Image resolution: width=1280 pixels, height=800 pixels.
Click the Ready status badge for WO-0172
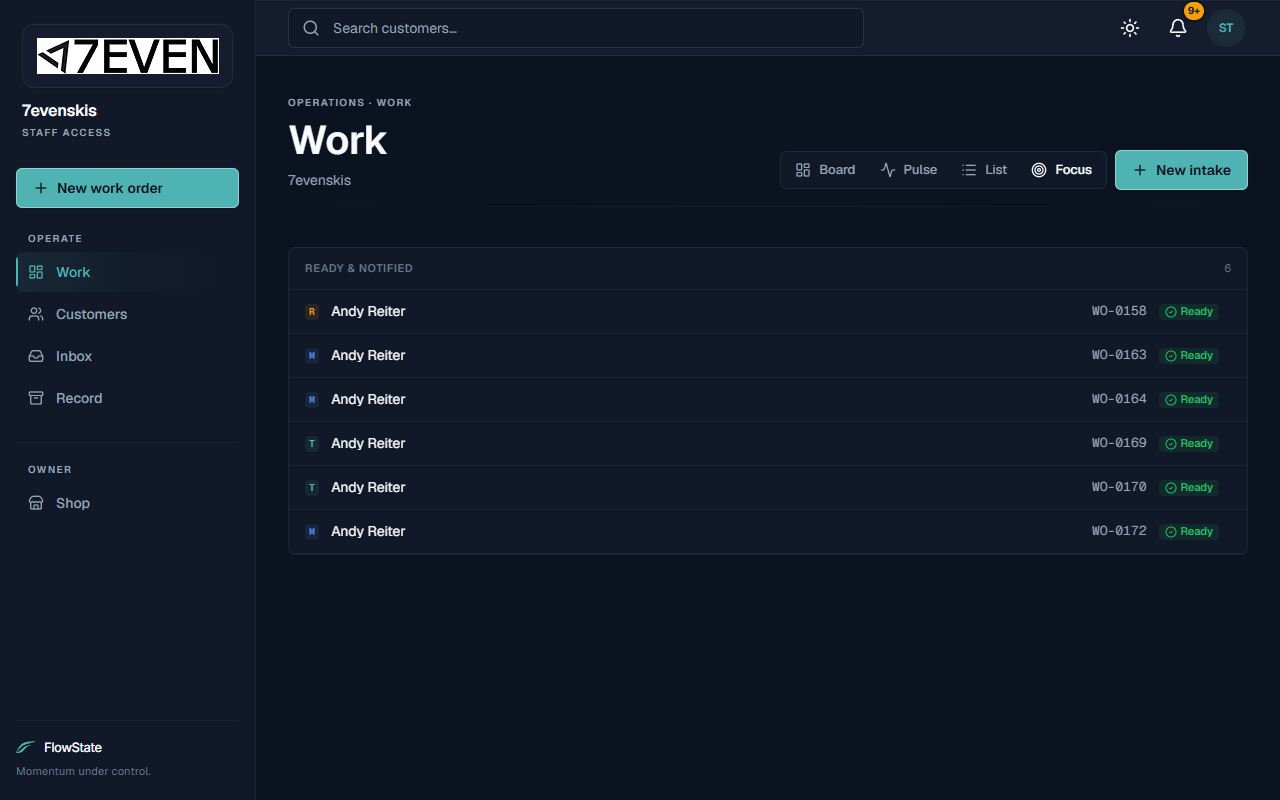point(1189,532)
